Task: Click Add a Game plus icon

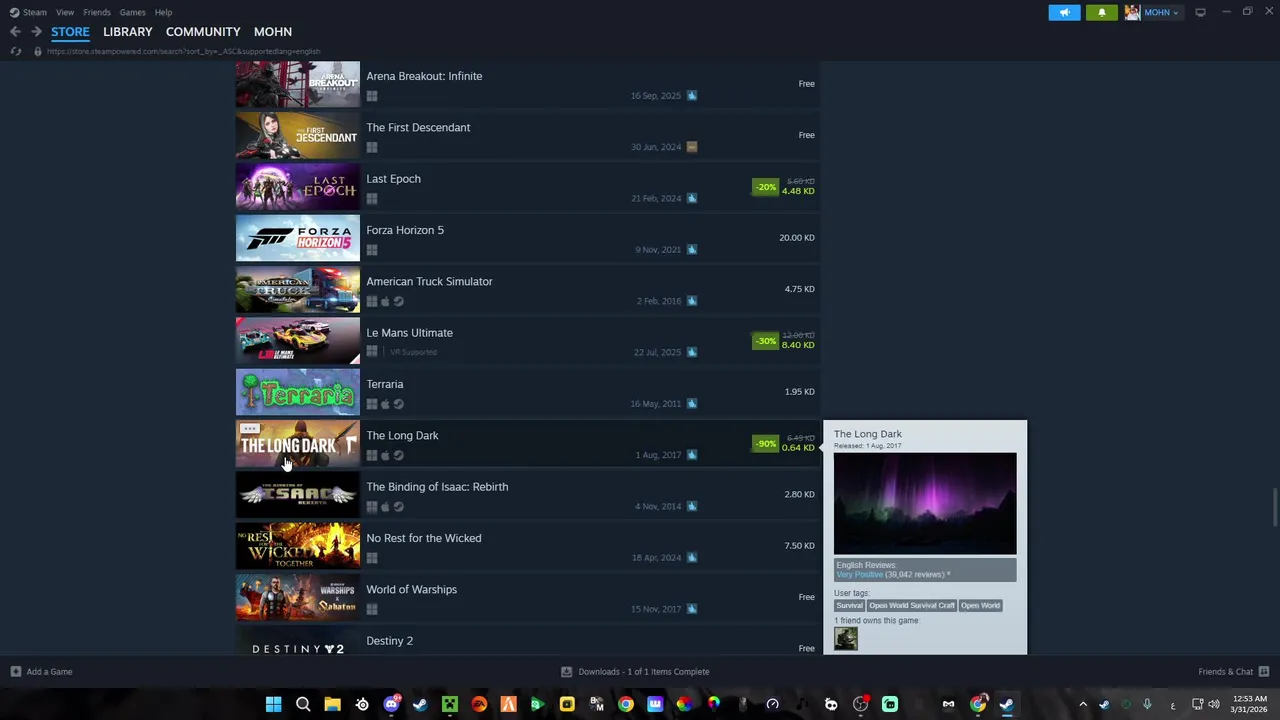Action: point(15,672)
